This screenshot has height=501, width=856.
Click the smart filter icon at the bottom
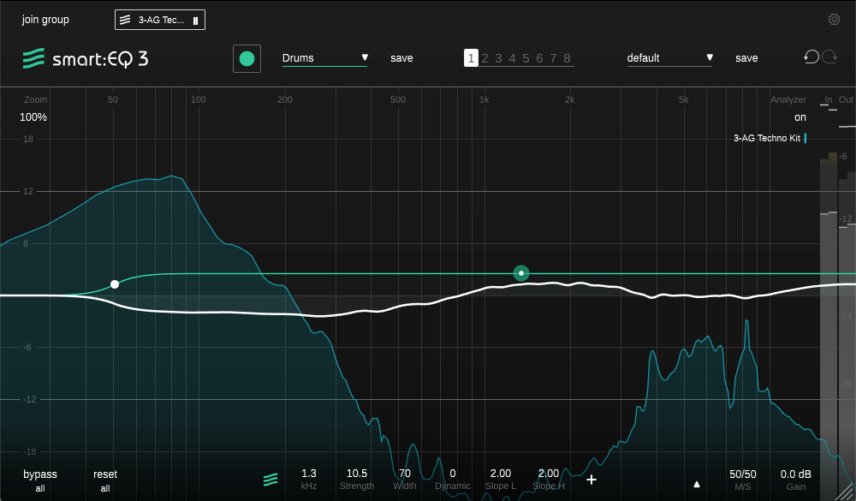tap(270, 479)
